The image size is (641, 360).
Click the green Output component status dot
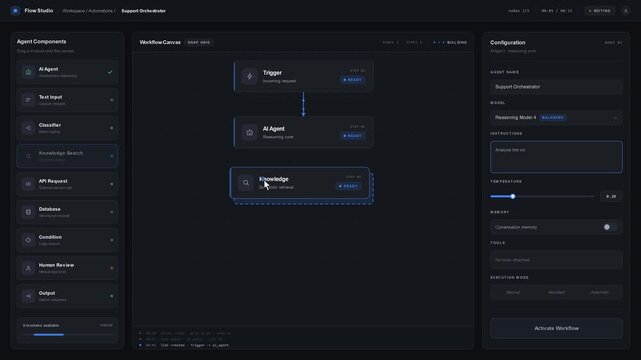(x=112, y=296)
